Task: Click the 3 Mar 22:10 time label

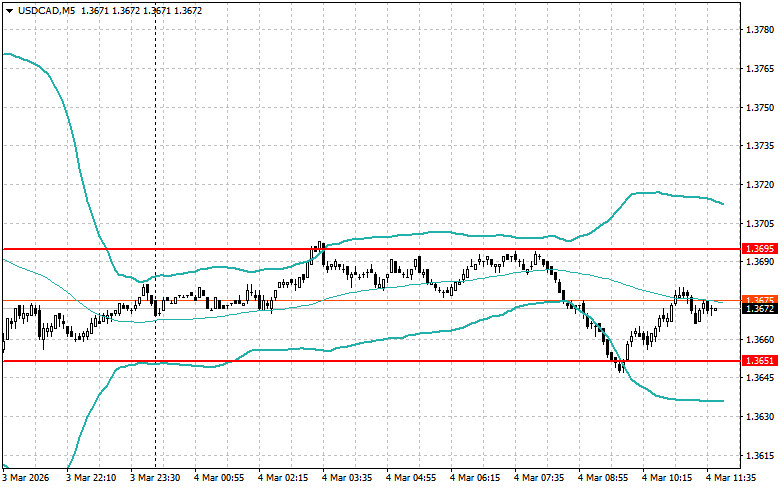Action: click(x=91, y=478)
